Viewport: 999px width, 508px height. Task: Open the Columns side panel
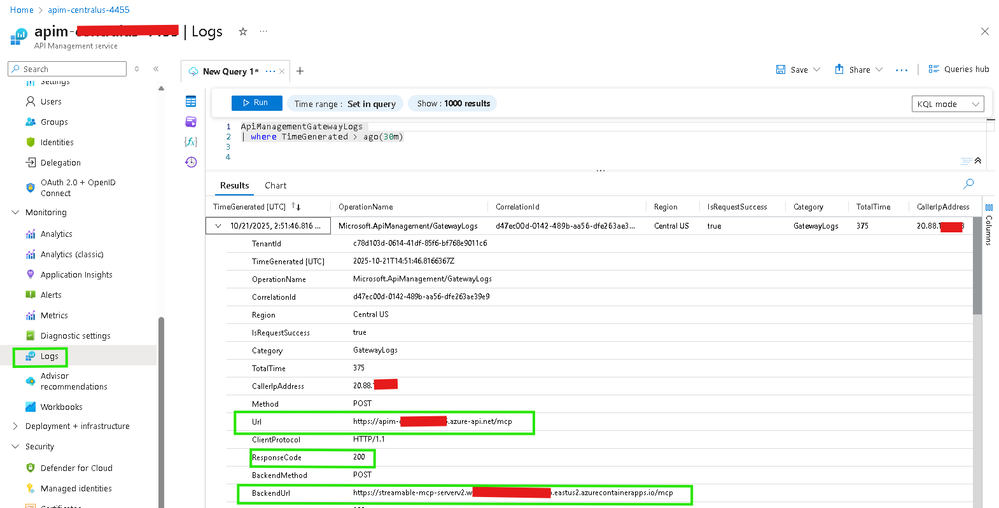point(989,223)
